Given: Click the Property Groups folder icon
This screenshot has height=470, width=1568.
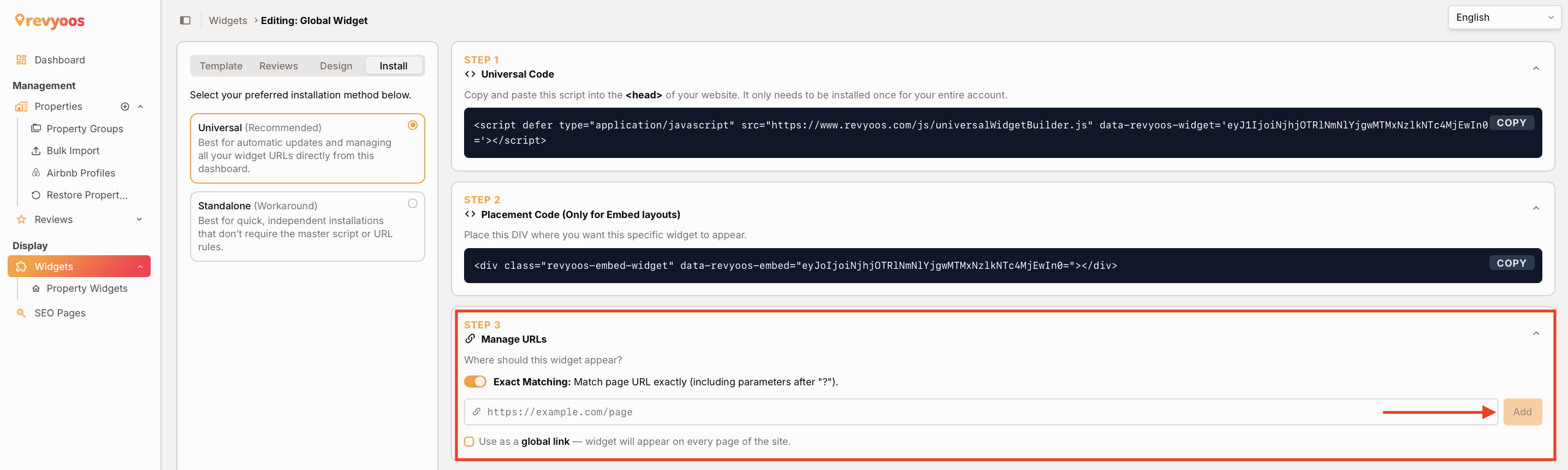Looking at the screenshot, I should [36, 128].
